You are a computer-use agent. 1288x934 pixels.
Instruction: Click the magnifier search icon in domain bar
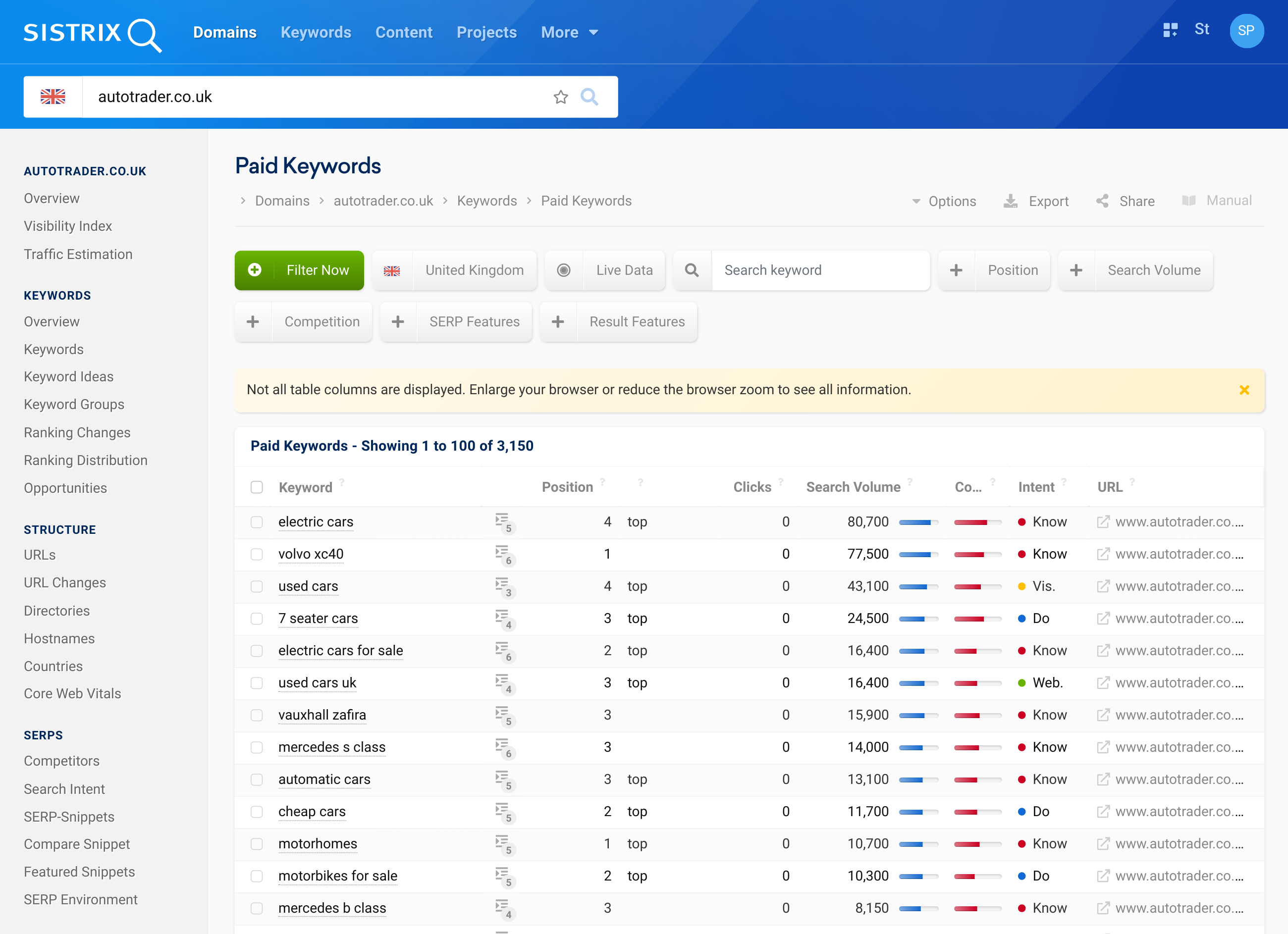tap(589, 97)
